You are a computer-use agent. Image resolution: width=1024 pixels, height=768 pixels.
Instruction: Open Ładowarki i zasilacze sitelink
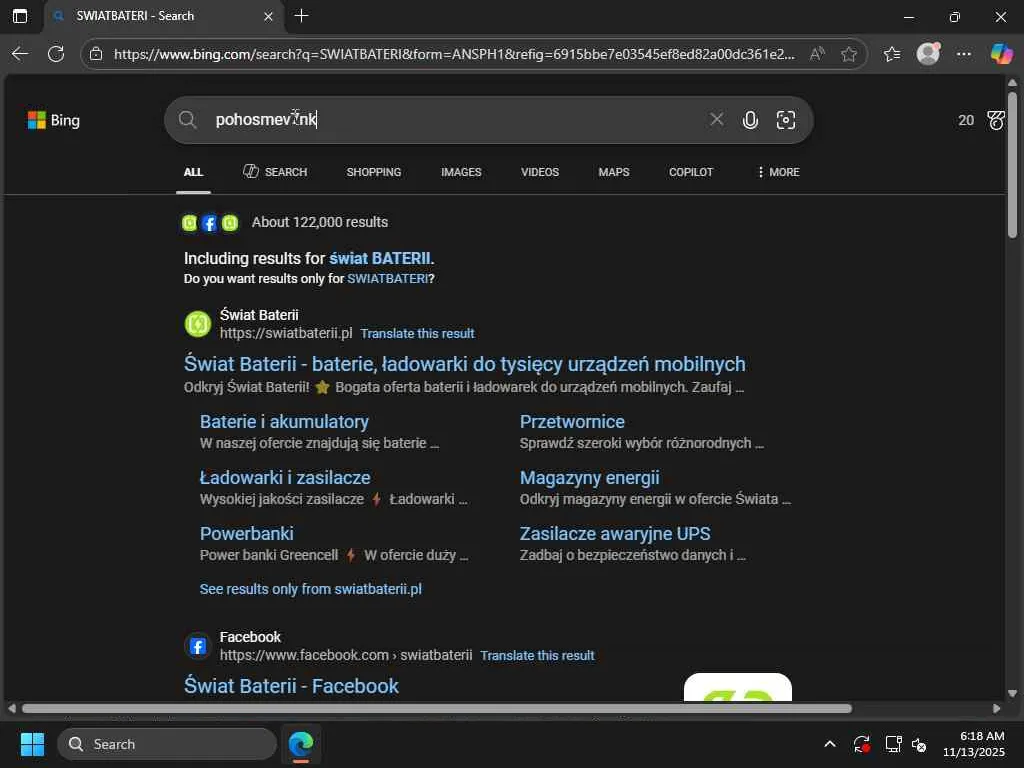[x=285, y=478]
